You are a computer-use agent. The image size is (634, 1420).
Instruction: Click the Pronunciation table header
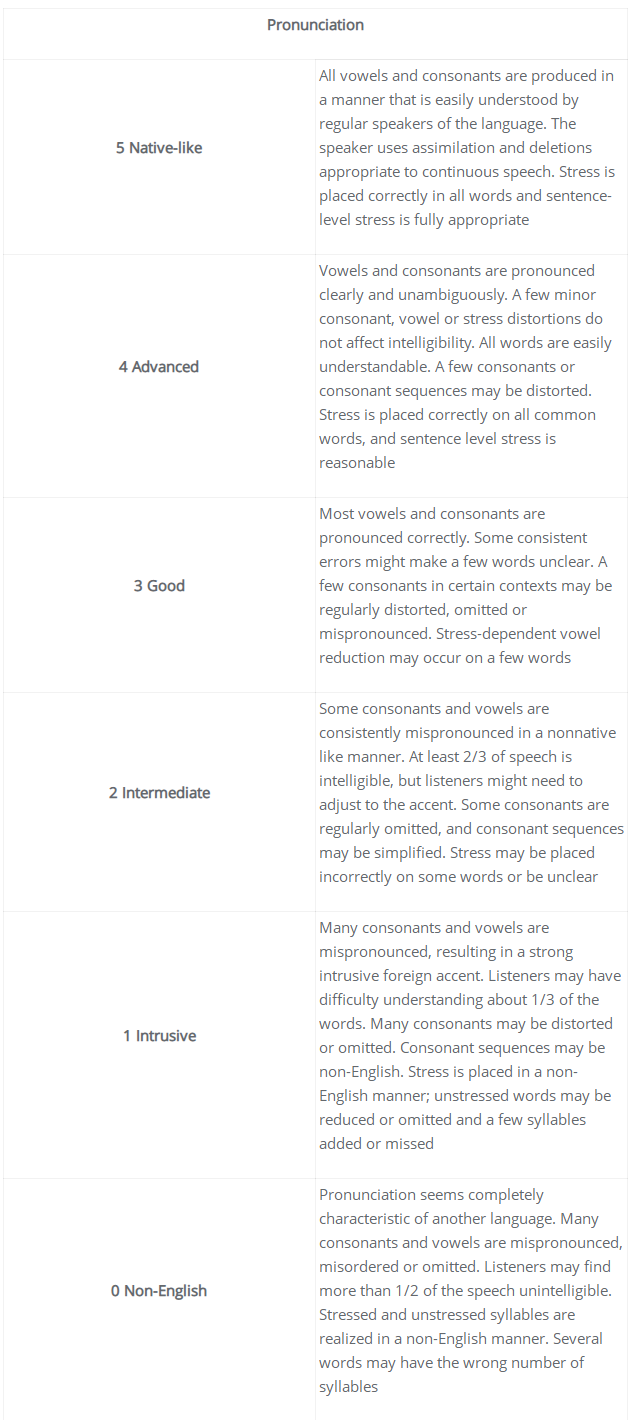pos(315,25)
